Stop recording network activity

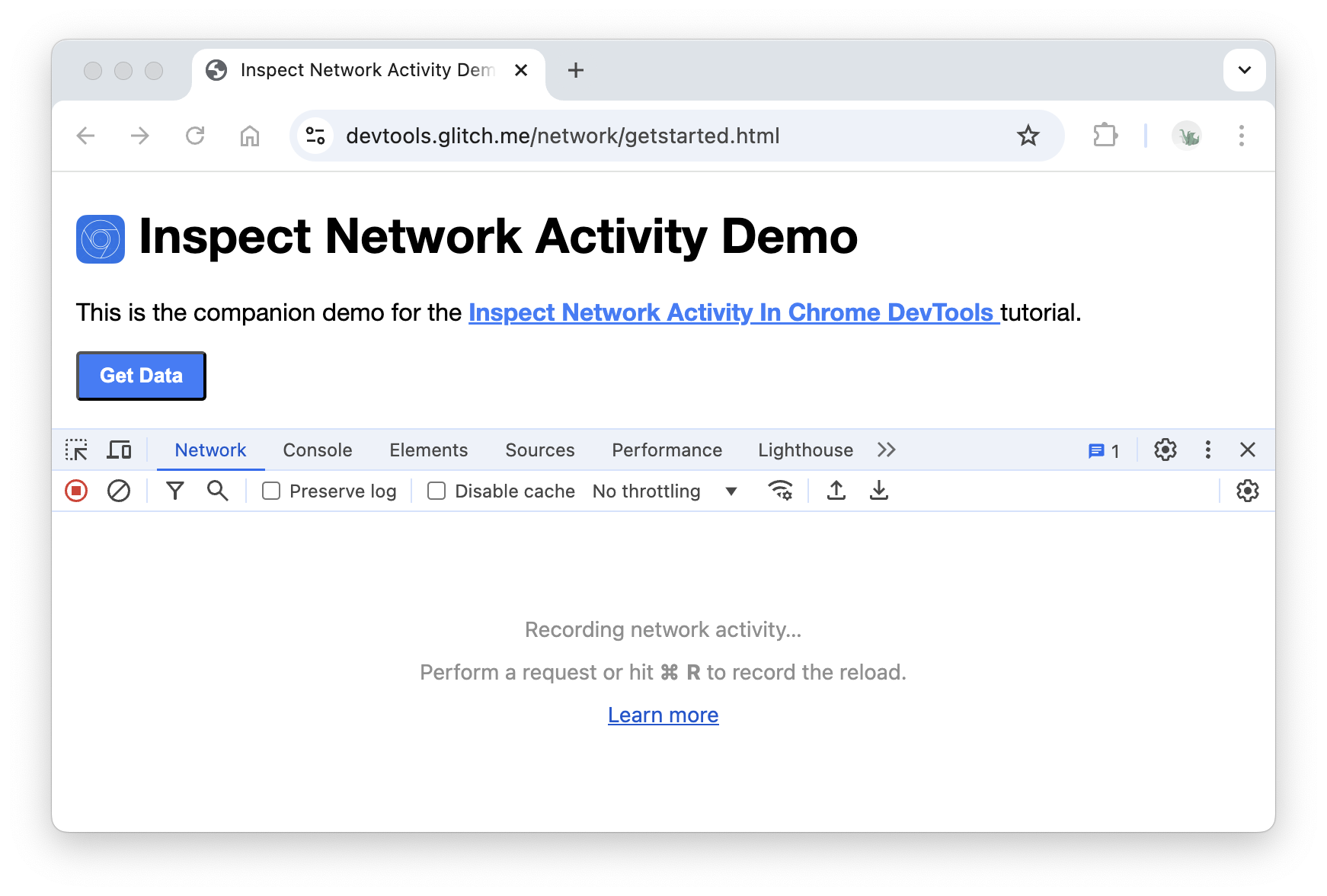click(76, 491)
